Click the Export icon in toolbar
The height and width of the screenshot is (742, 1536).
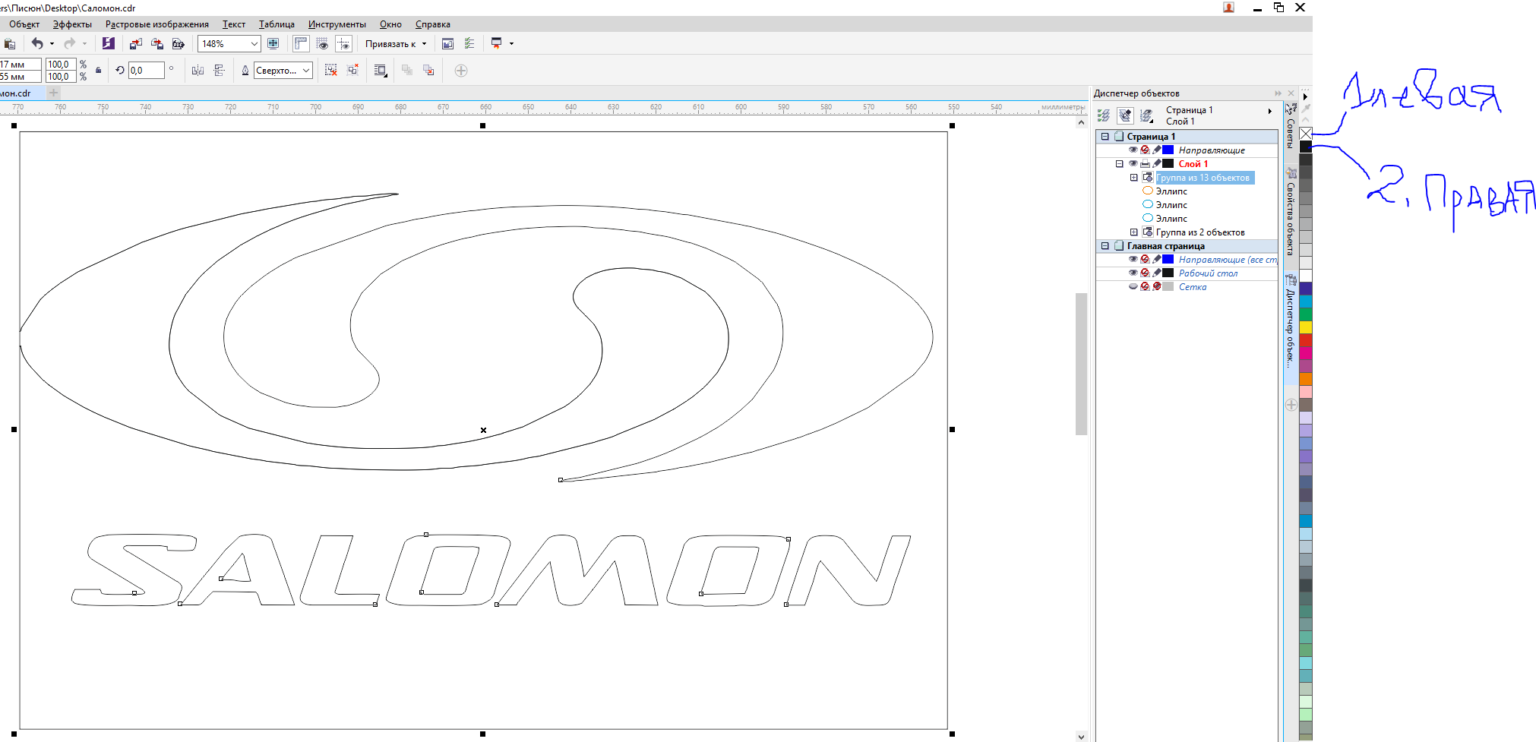pyautogui.click(x=156, y=44)
